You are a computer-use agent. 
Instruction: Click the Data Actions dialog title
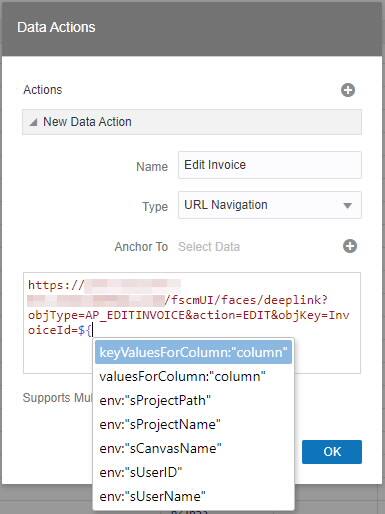(56, 27)
